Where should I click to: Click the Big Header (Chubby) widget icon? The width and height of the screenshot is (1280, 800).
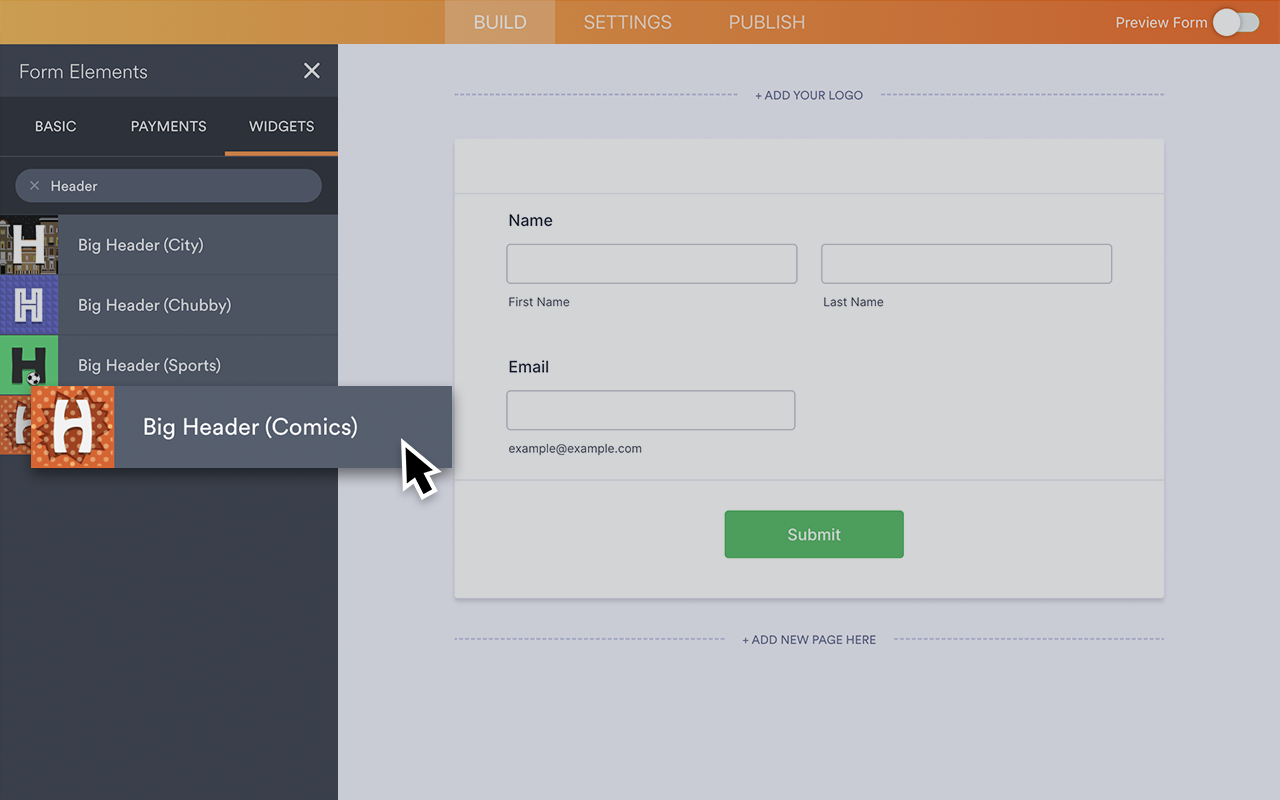tap(29, 305)
